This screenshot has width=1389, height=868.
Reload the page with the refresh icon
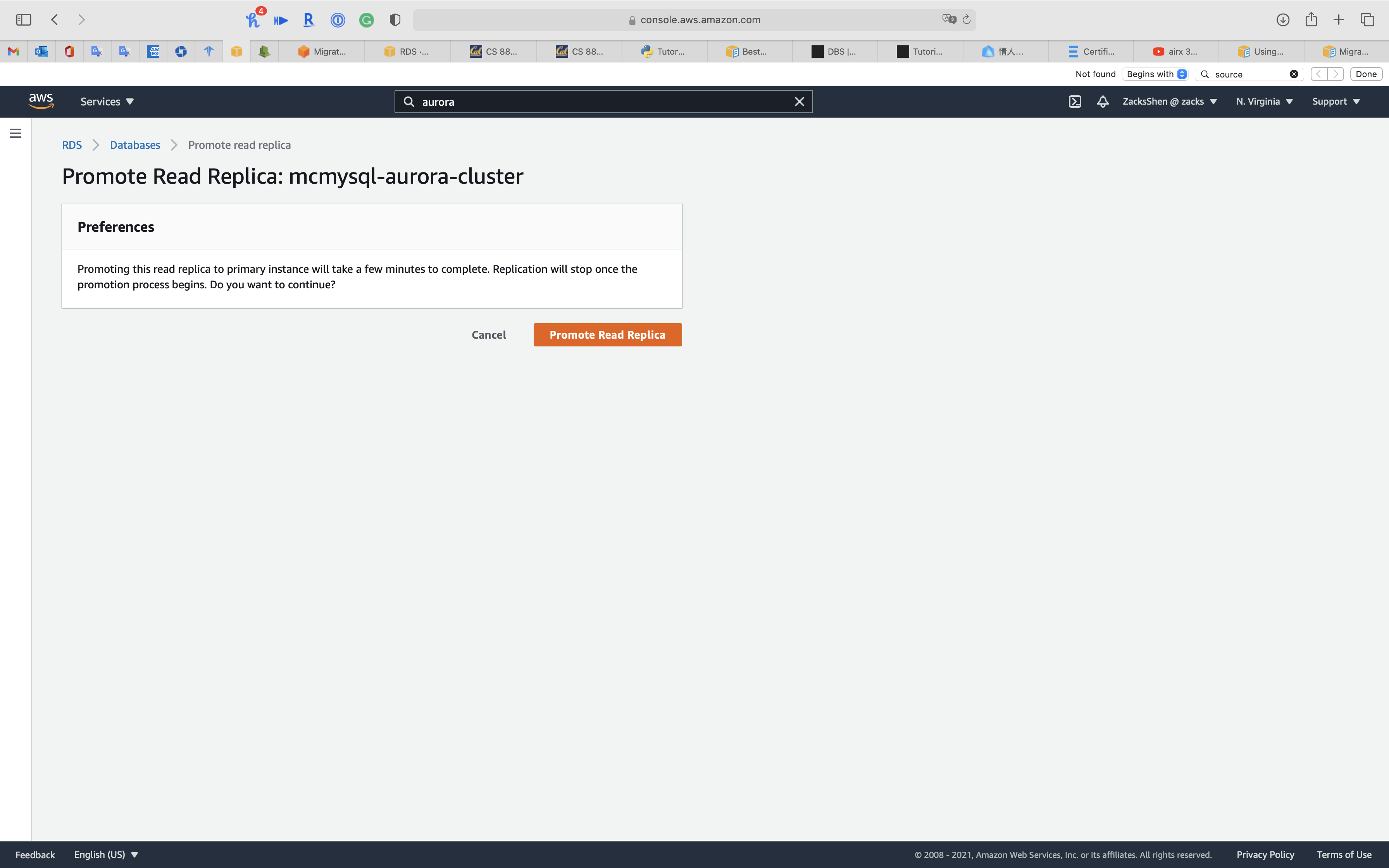tap(967, 20)
